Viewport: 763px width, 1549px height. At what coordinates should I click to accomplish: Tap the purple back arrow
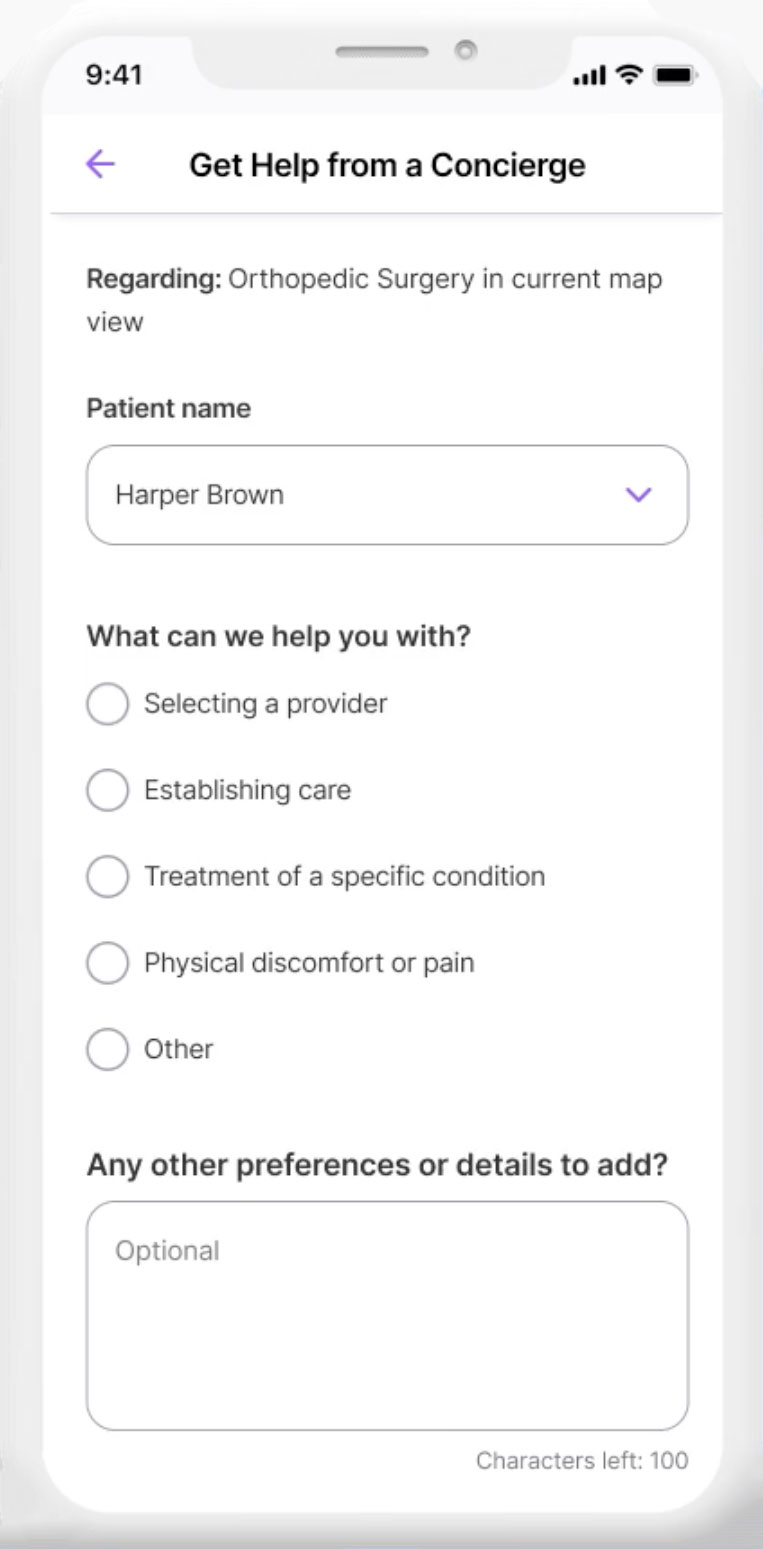click(x=101, y=164)
